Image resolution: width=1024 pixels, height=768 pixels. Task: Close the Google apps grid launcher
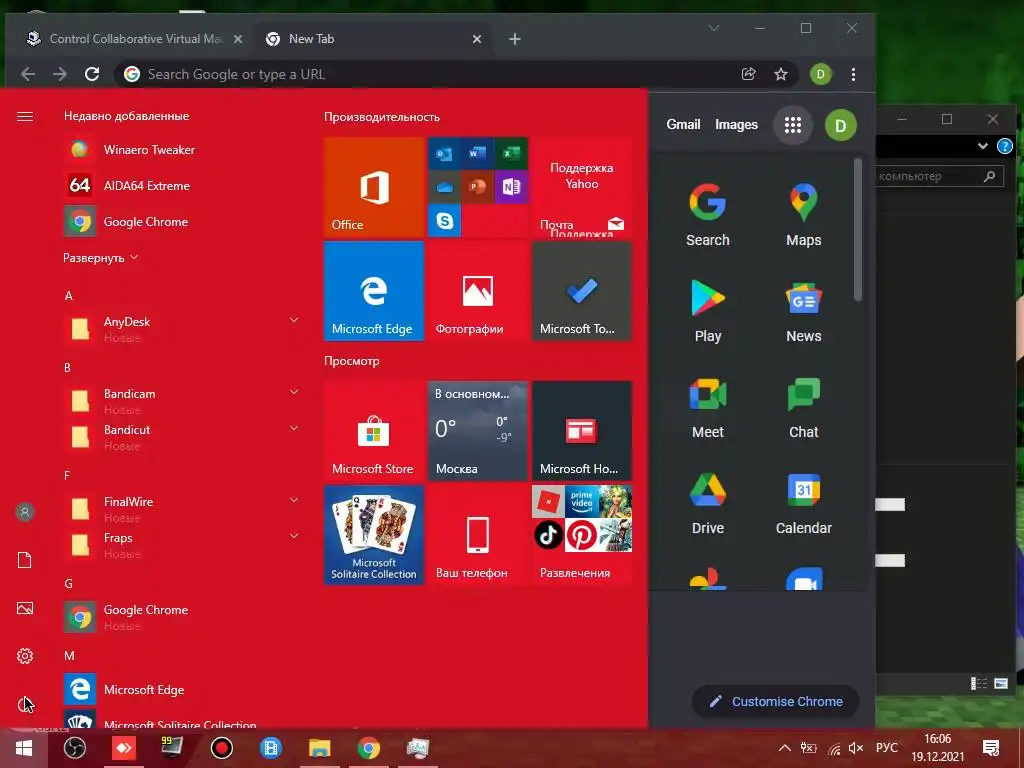(x=793, y=125)
